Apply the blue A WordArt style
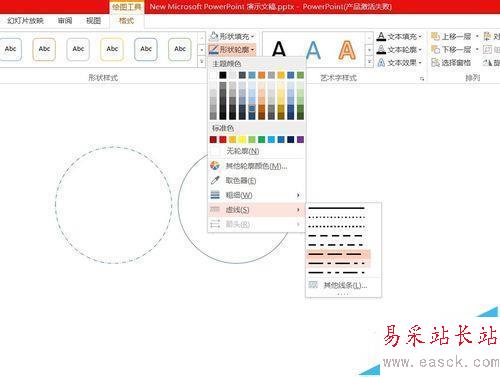500x377 pixels. [313, 50]
